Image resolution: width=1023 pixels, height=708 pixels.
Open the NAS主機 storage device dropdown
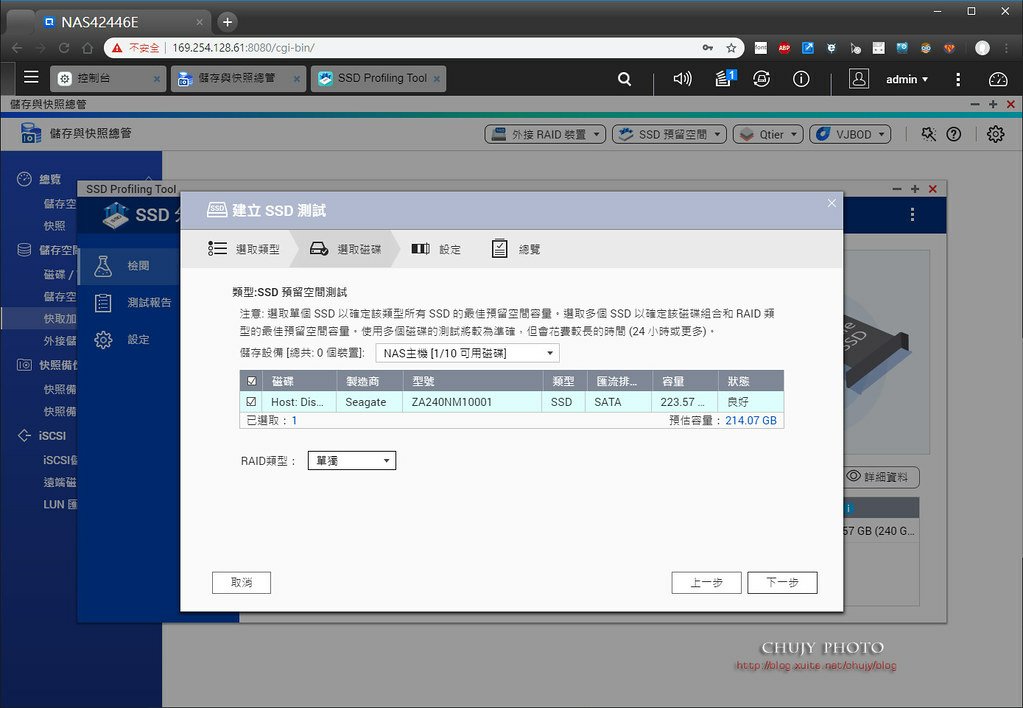tap(467, 353)
